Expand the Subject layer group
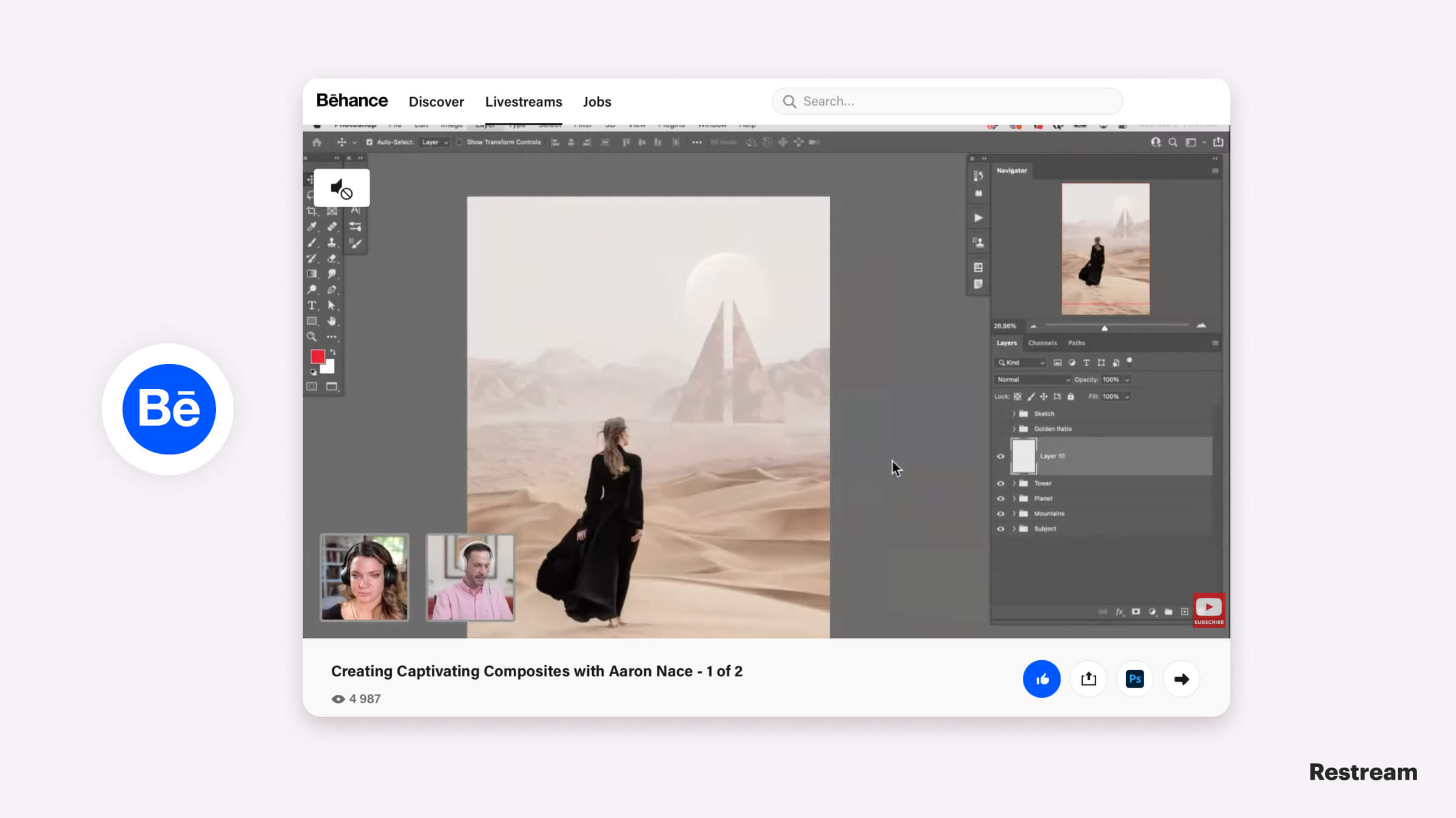This screenshot has height=818, width=1456. (x=1012, y=528)
